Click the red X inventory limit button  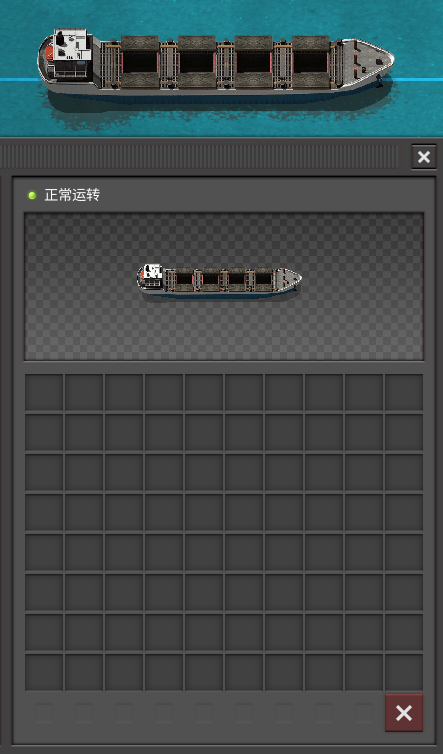[404, 713]
